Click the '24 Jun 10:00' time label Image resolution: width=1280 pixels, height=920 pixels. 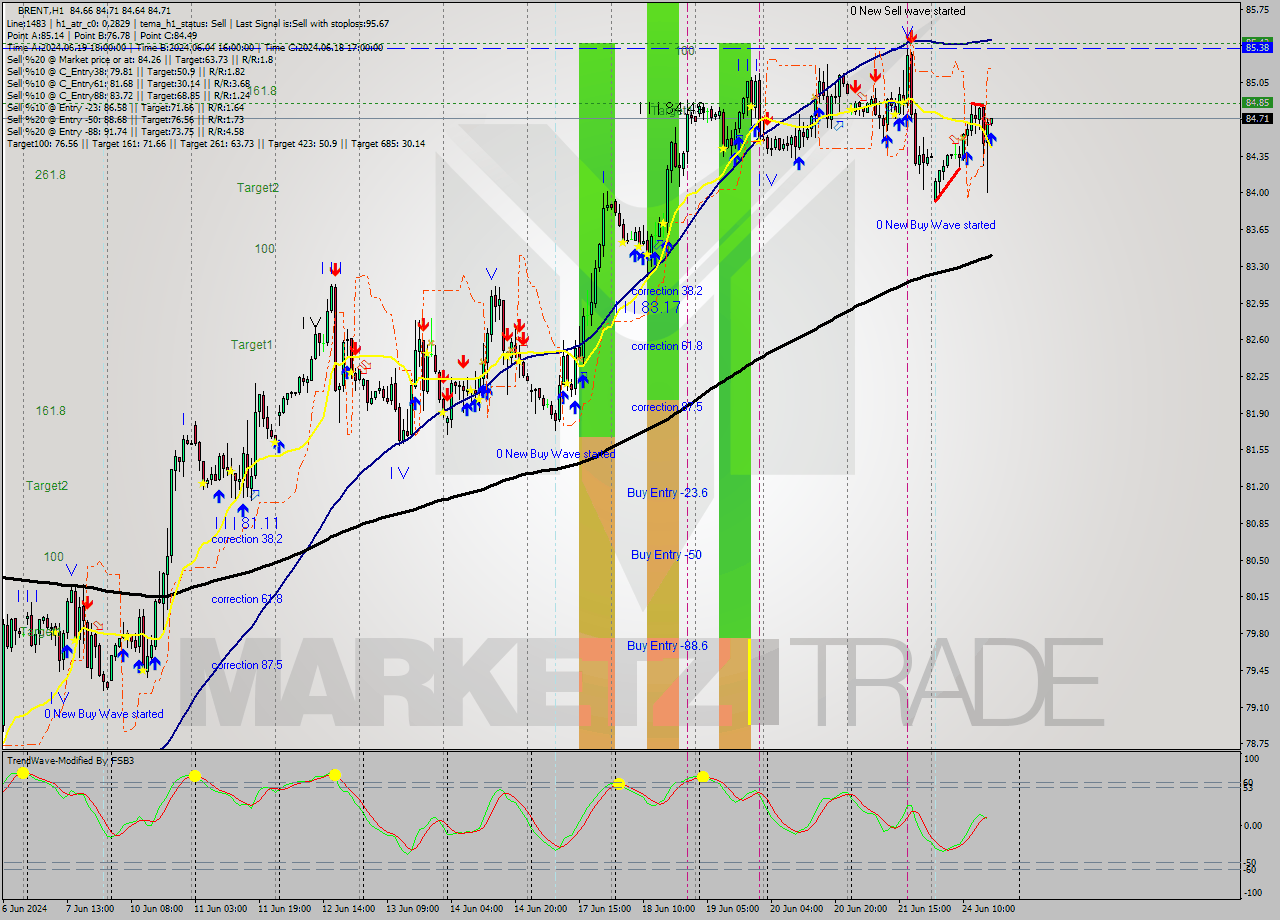tap(988, 909)
